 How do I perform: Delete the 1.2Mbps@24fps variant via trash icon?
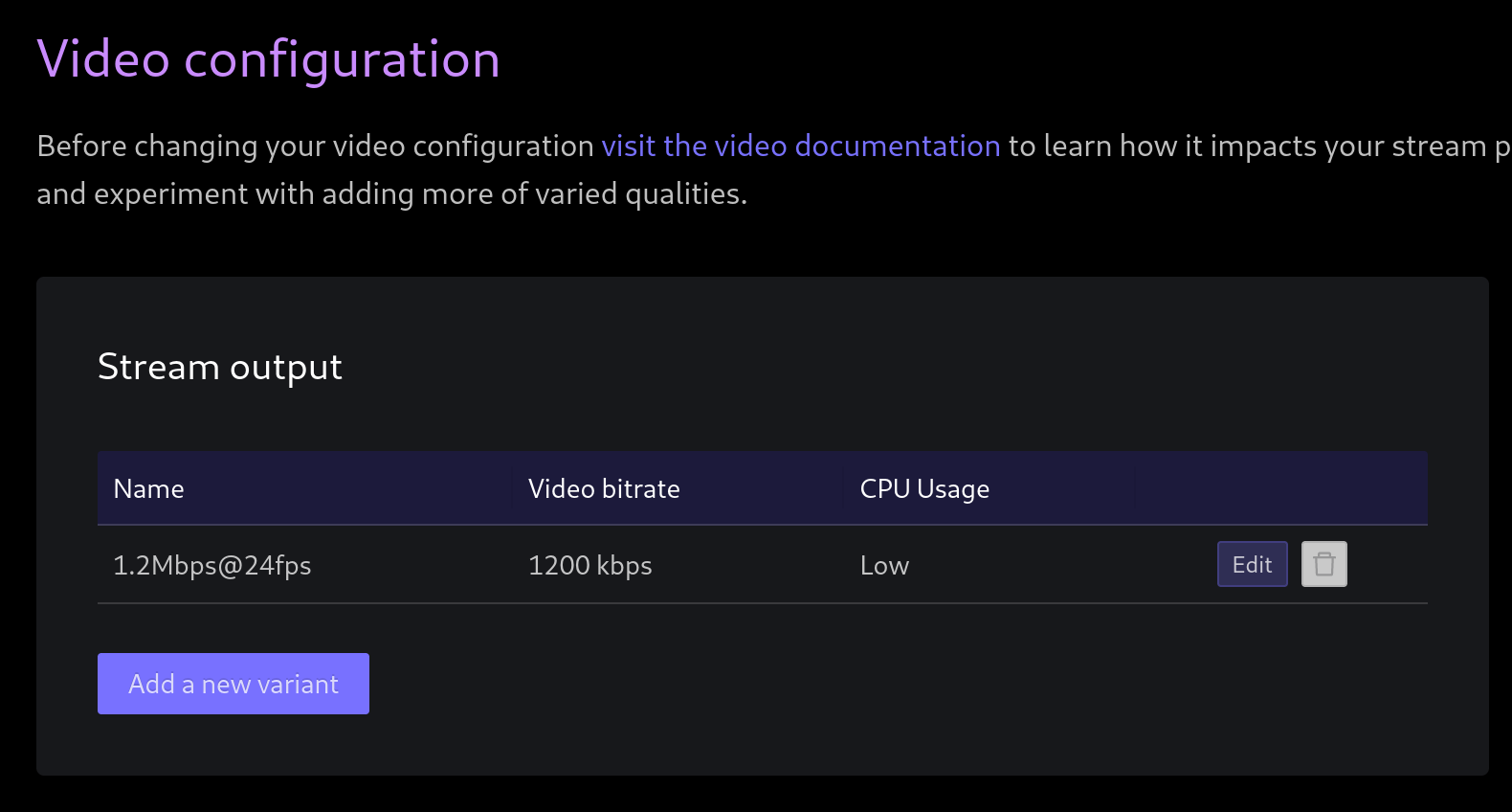tap(1324, 564)
